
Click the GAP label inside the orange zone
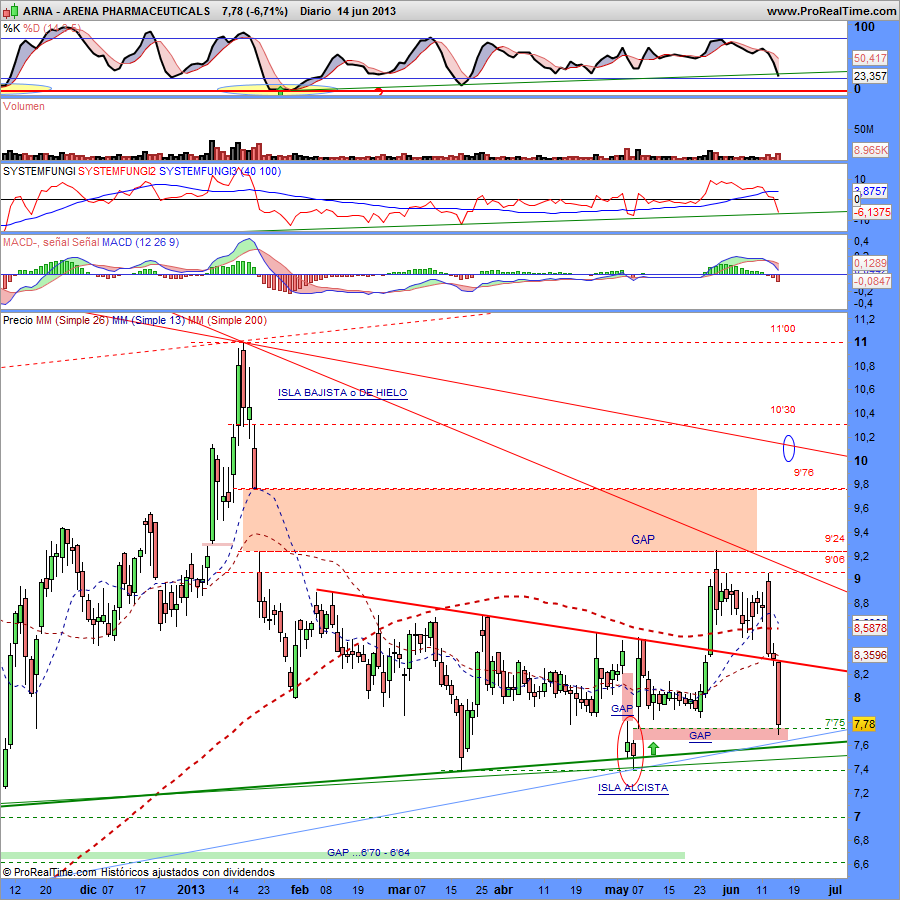click(643, 539)
